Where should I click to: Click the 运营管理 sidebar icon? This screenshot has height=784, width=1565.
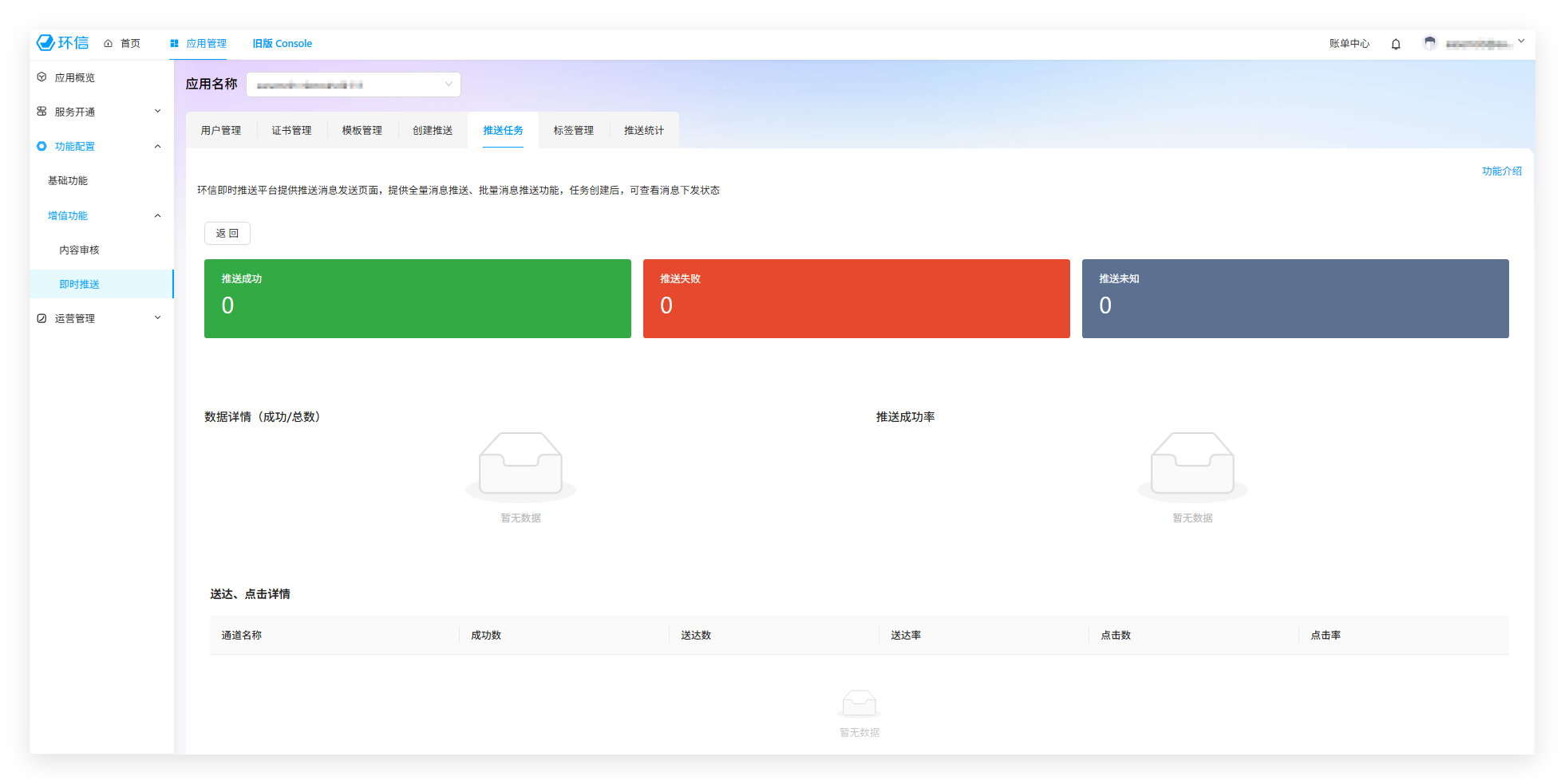point(42,318)
